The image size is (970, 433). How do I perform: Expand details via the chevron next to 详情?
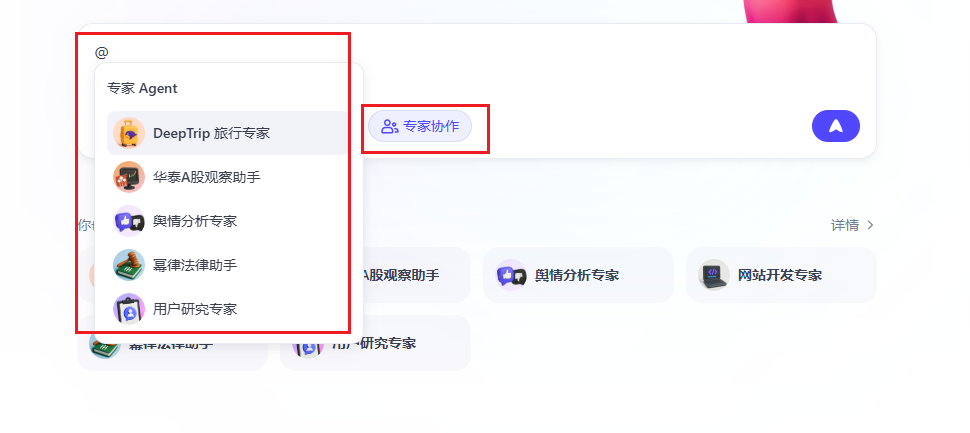pyautogui.click(x=870, y=225)
